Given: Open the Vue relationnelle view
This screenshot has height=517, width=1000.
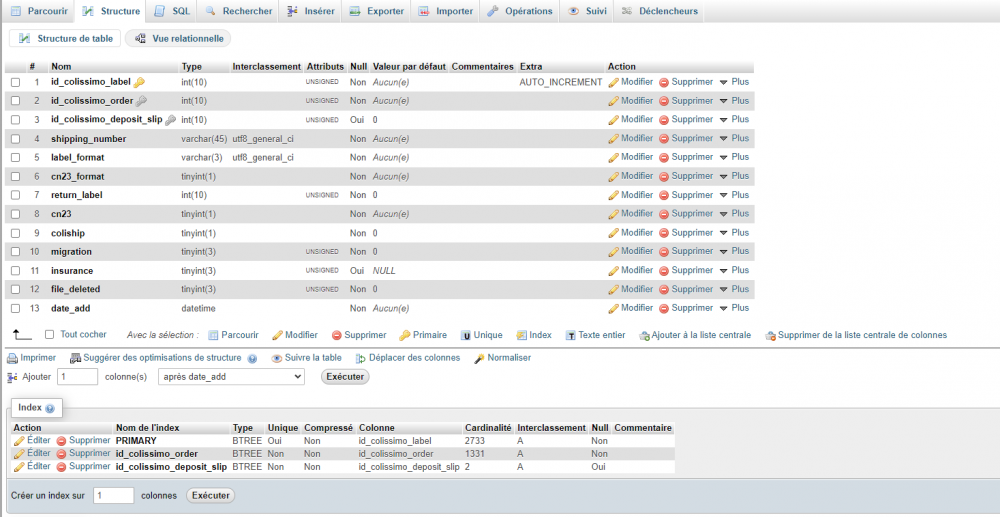Looking at the screenshot, I should (x=178, y=38).
